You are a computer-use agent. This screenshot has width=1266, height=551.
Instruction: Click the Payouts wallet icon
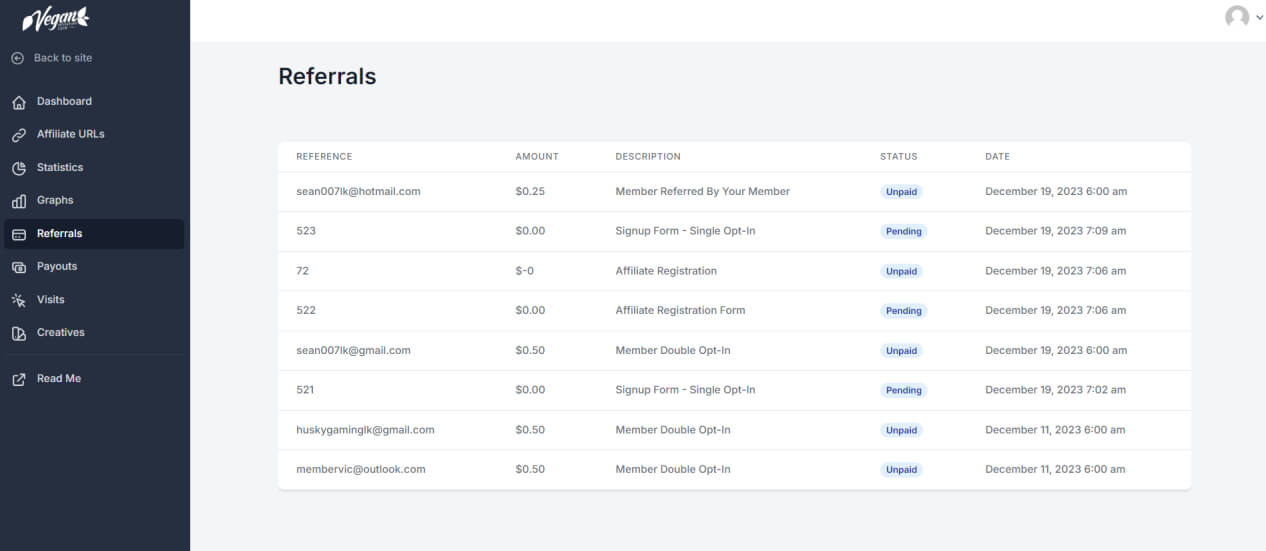[19, 267]
